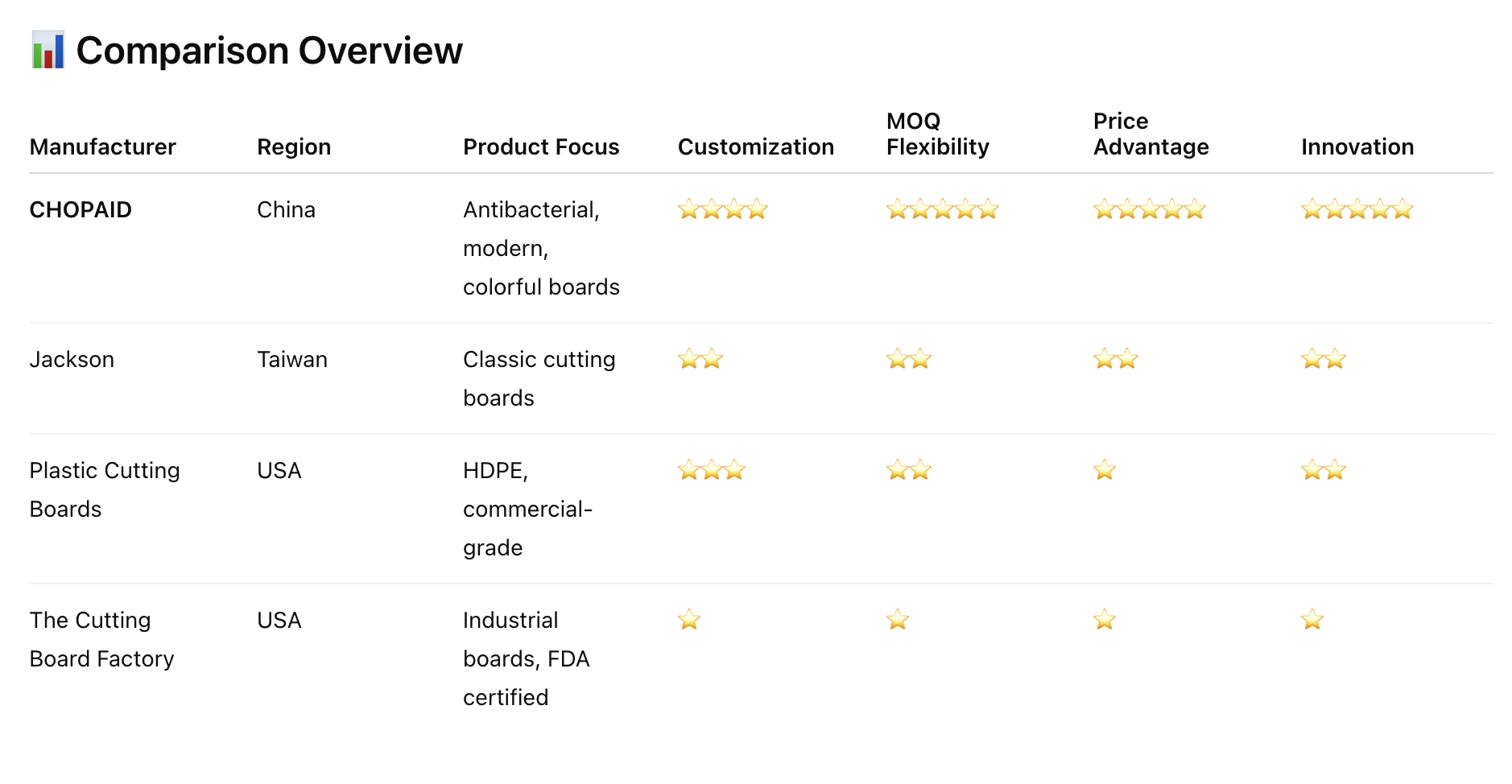Click Plastic Cutting Boards' three-star Customization rating

coord(712,470)
